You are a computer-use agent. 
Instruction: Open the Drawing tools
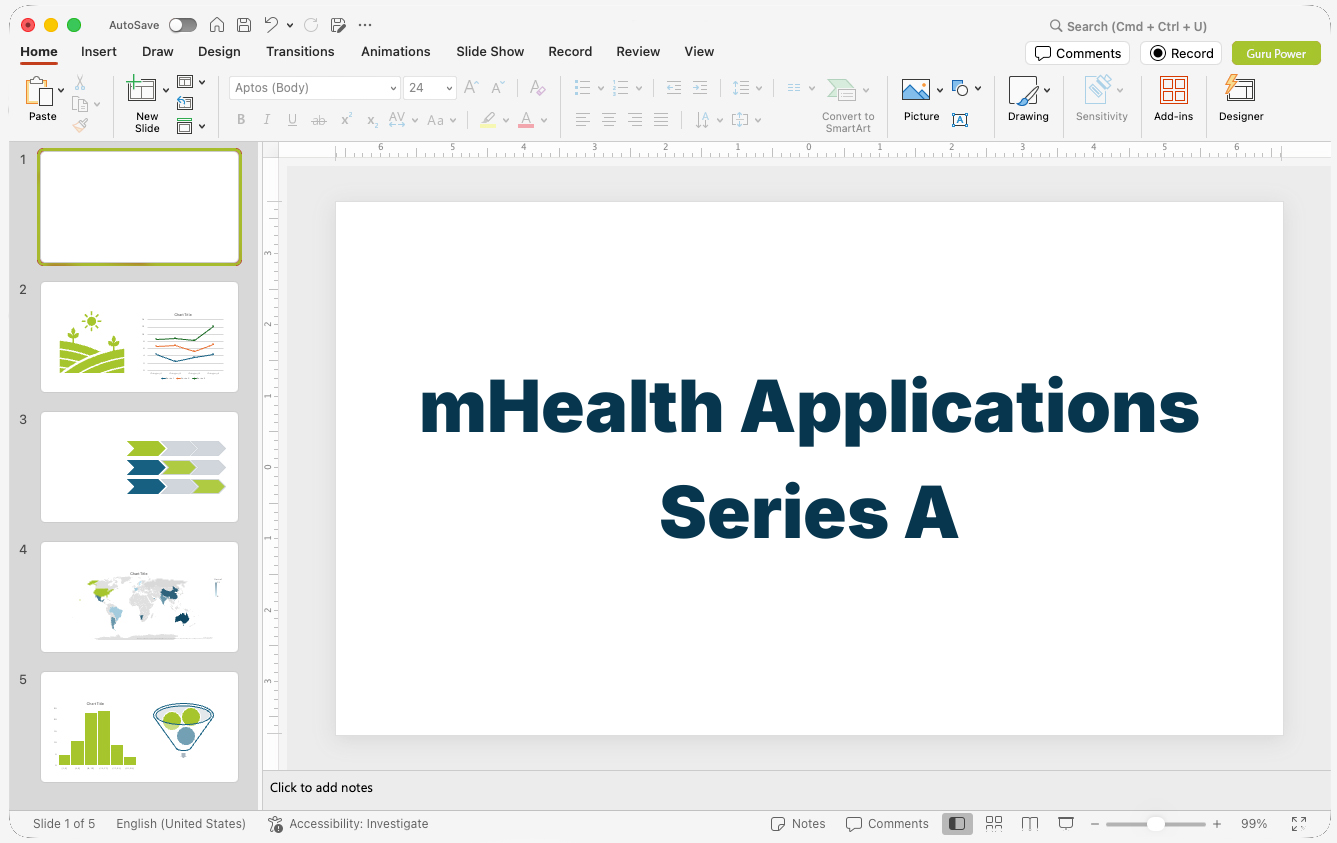pos(1023,91)
